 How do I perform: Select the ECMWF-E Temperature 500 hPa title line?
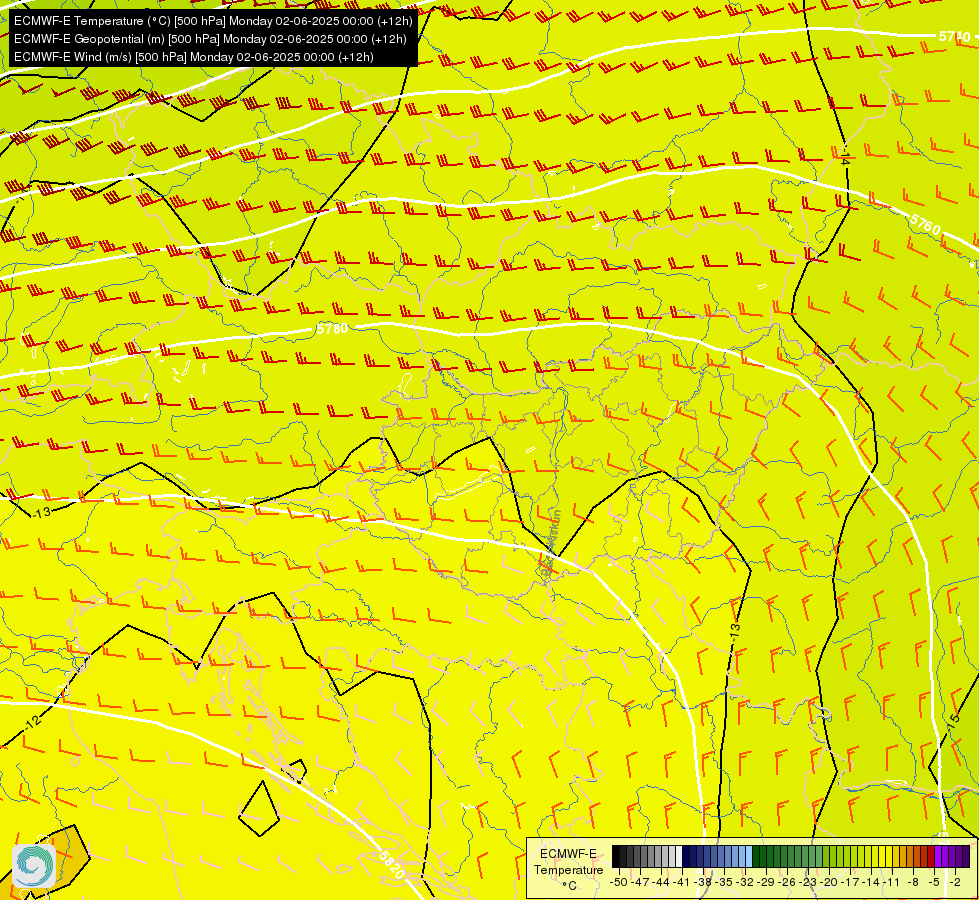pyautogui.click(x=213, y=21)
